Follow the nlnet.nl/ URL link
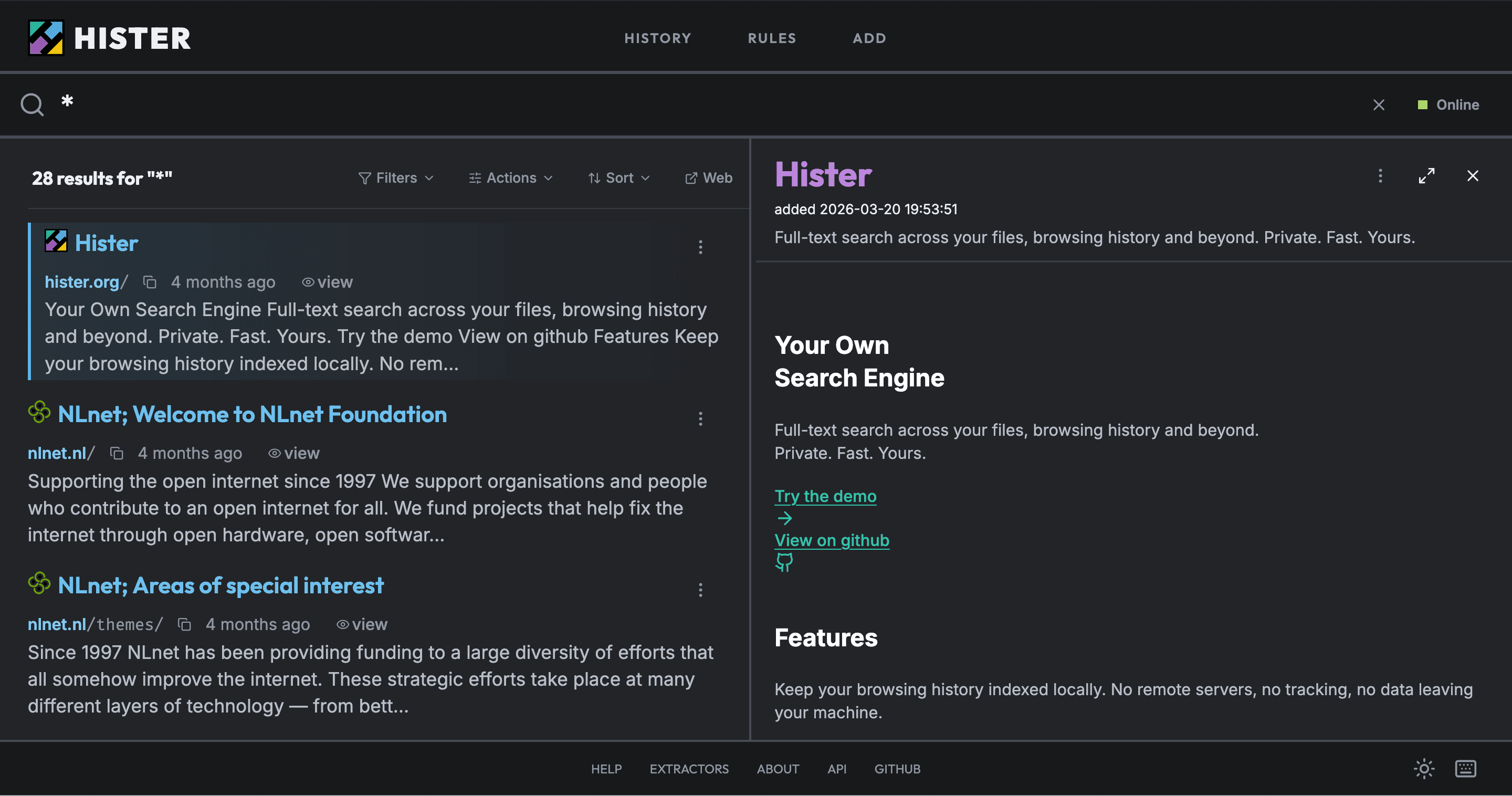Viewport: 1512px width, 796px height. pyautogui.click(x=61, y=453)
